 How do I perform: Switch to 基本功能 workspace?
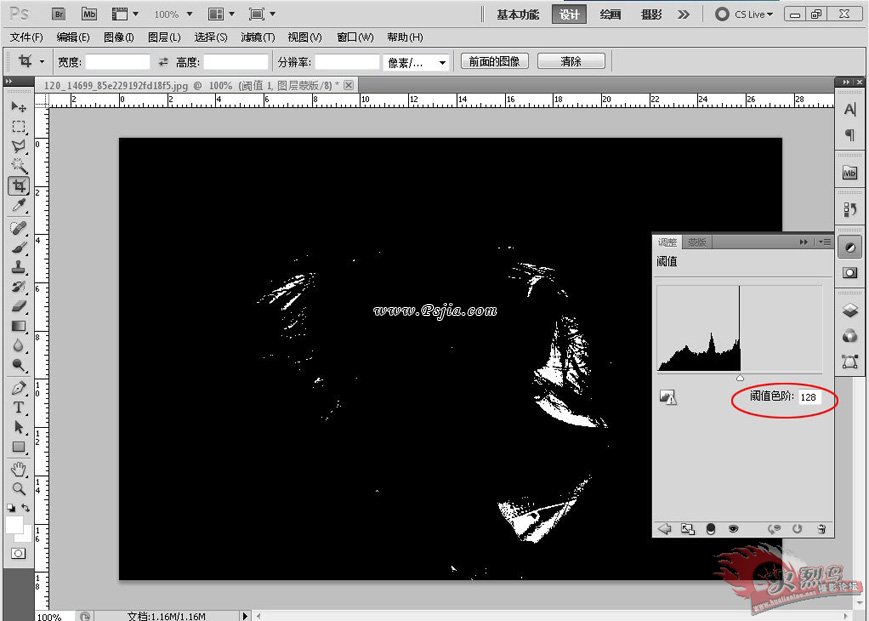(518, 15)
